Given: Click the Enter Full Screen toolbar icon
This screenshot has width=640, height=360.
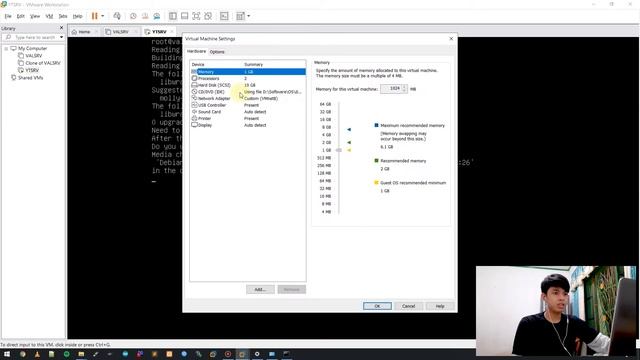Looking at the screenshot, I should [x=196, y=16].
